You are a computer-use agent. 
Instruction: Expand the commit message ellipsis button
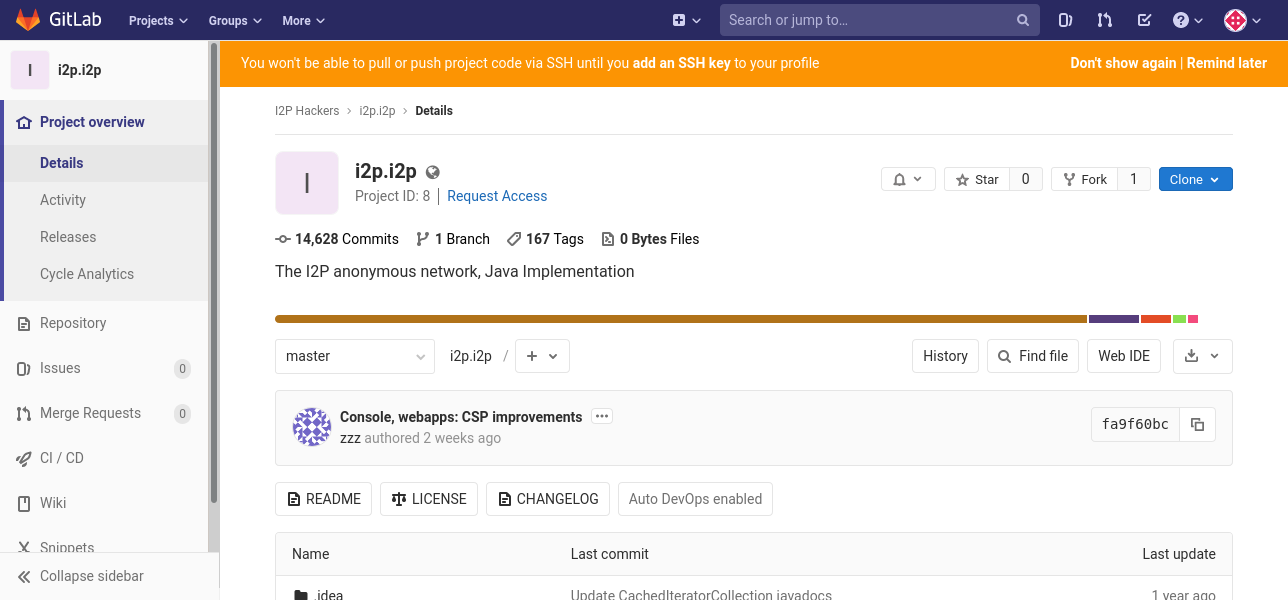click(601, 416)
